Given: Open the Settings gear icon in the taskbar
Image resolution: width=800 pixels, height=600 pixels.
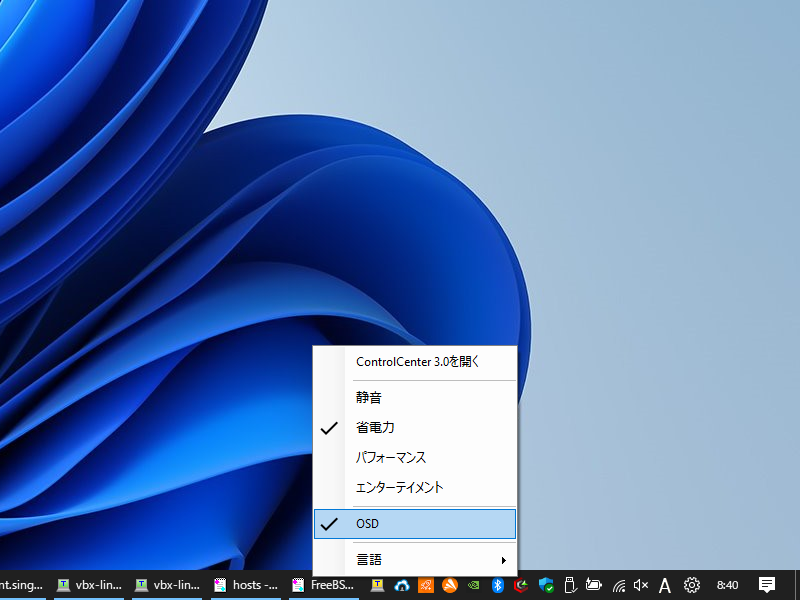Looking at the screenshot, I should click(x=691, y=585).
